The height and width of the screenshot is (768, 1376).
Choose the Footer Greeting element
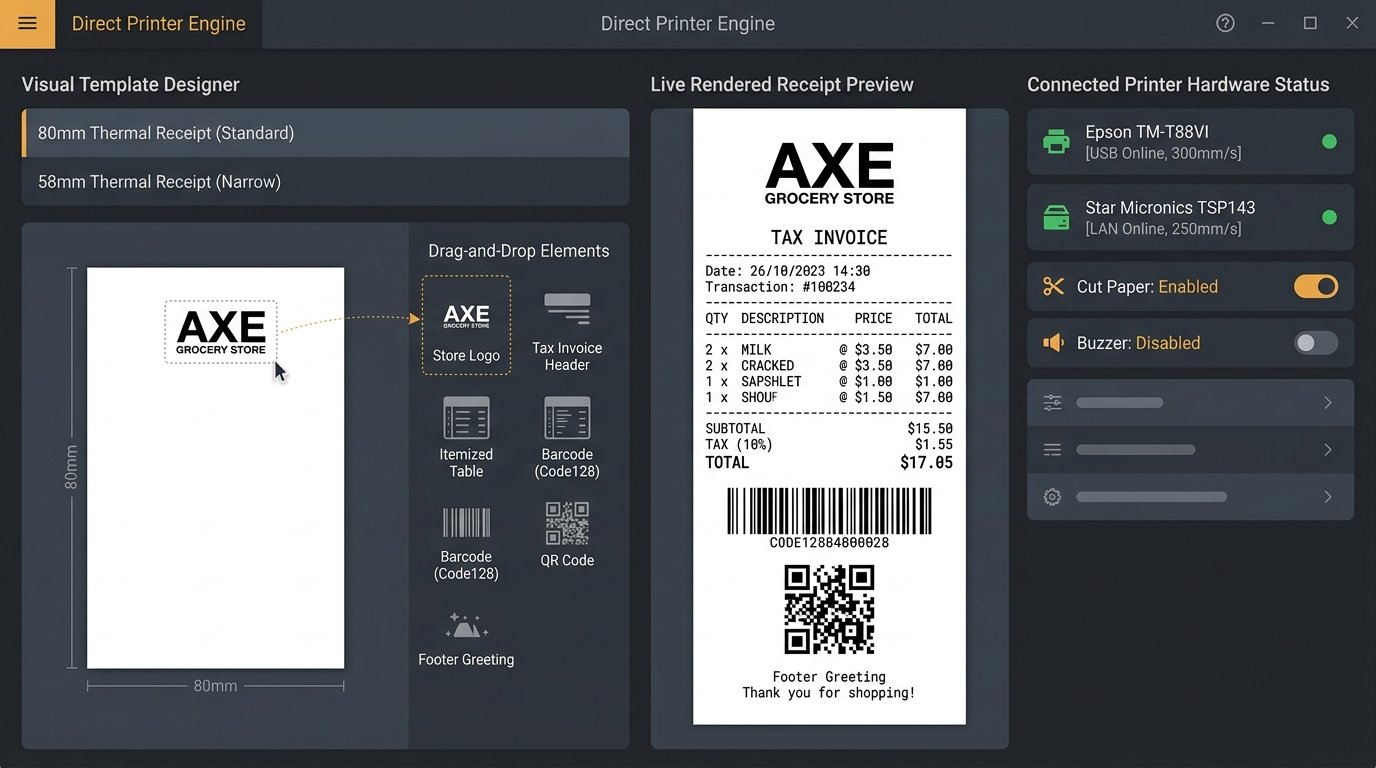click(x=466, y=640)
